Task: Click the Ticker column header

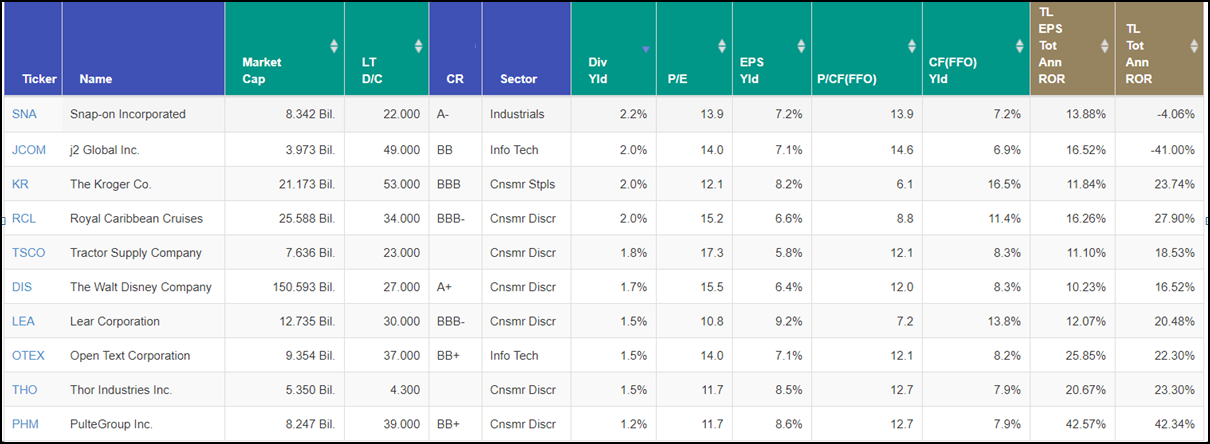Action: tap(39, 79)
